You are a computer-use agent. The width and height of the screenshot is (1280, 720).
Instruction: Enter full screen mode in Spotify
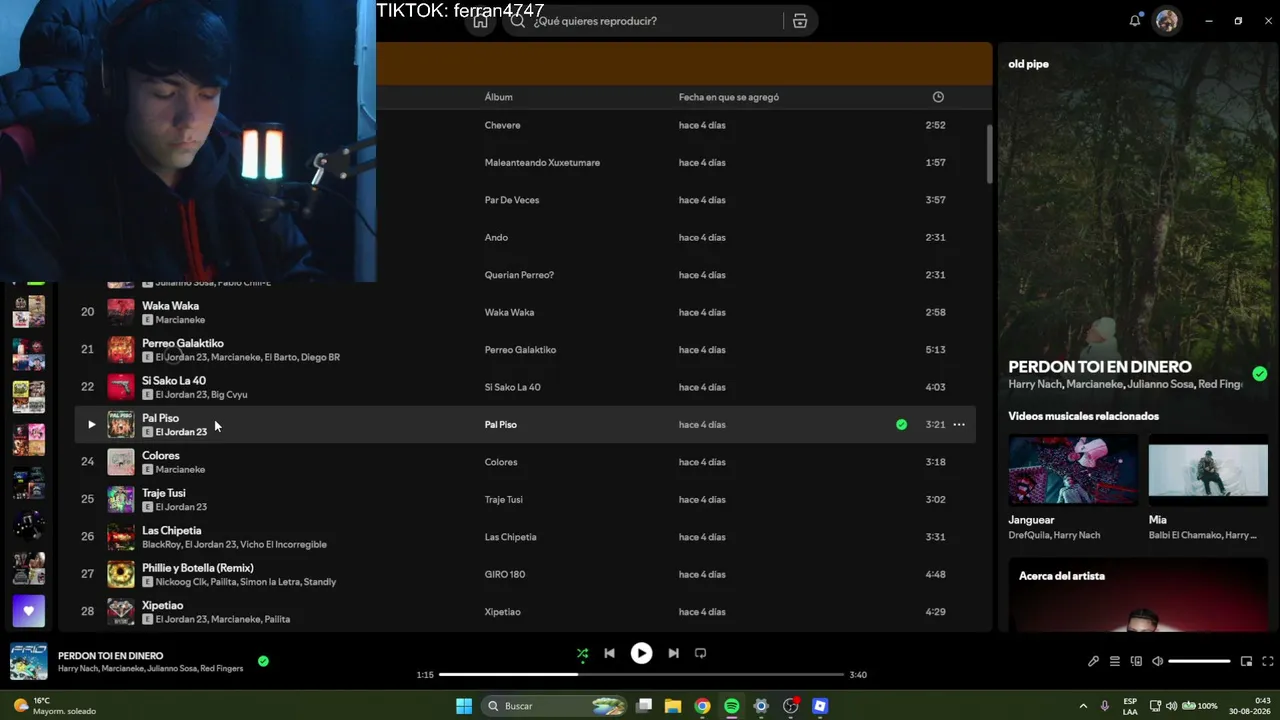[1268, 661]
